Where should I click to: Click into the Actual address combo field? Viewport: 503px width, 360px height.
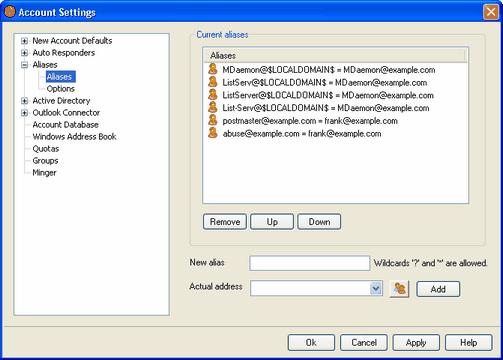pyautogui.click(x=310, y=288)
